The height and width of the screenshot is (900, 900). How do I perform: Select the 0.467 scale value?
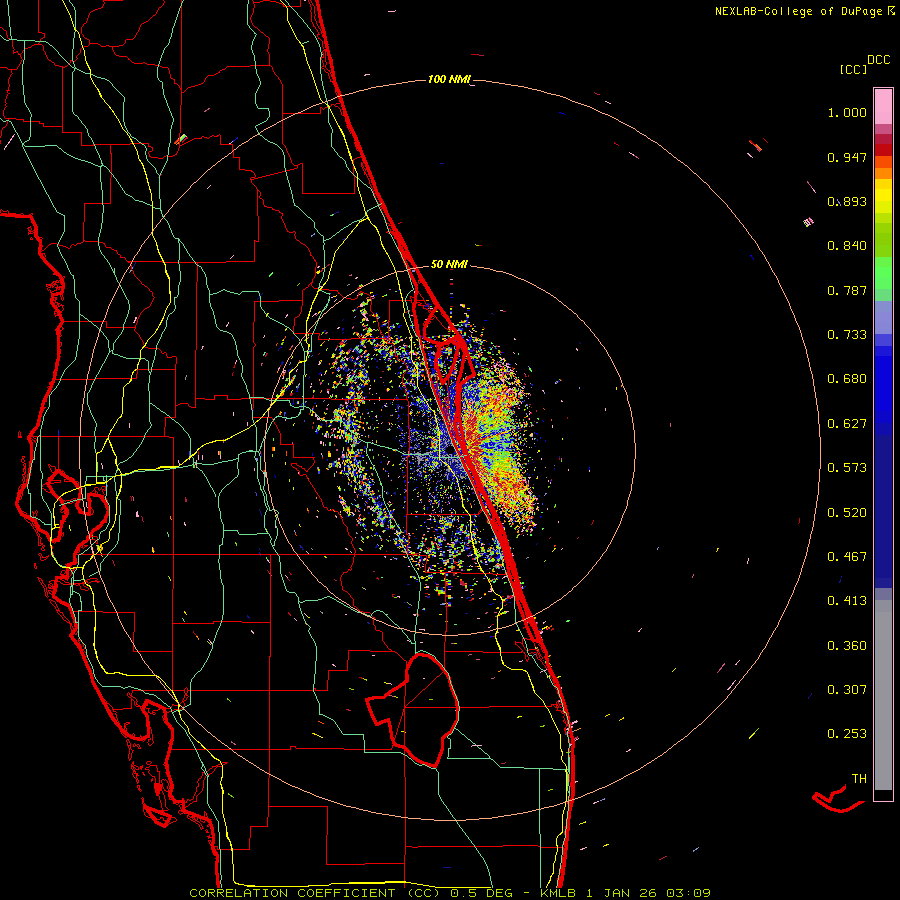click(847, 557)
